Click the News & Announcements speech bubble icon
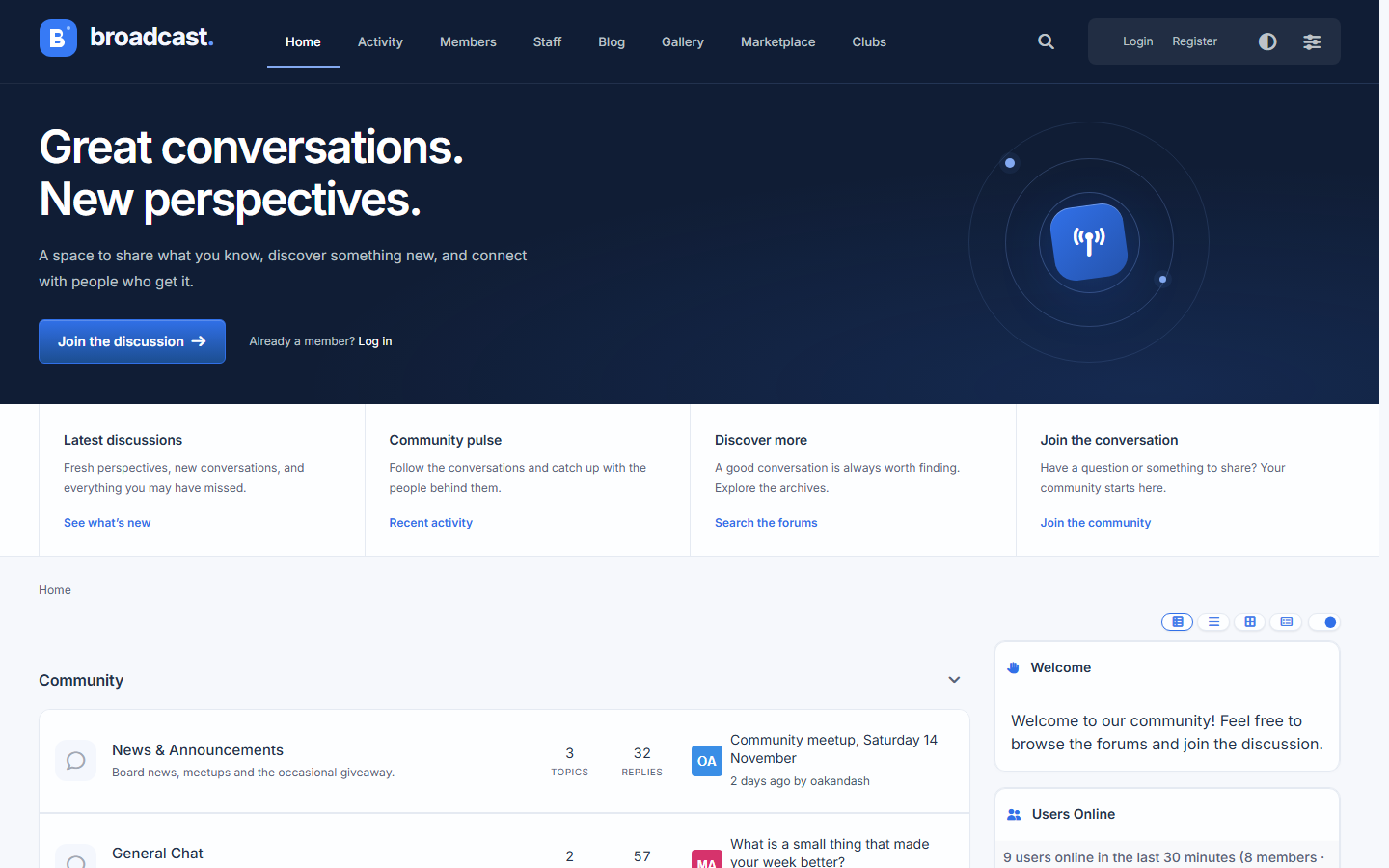This screenshot has height=868, width=1389. [75, 761]
